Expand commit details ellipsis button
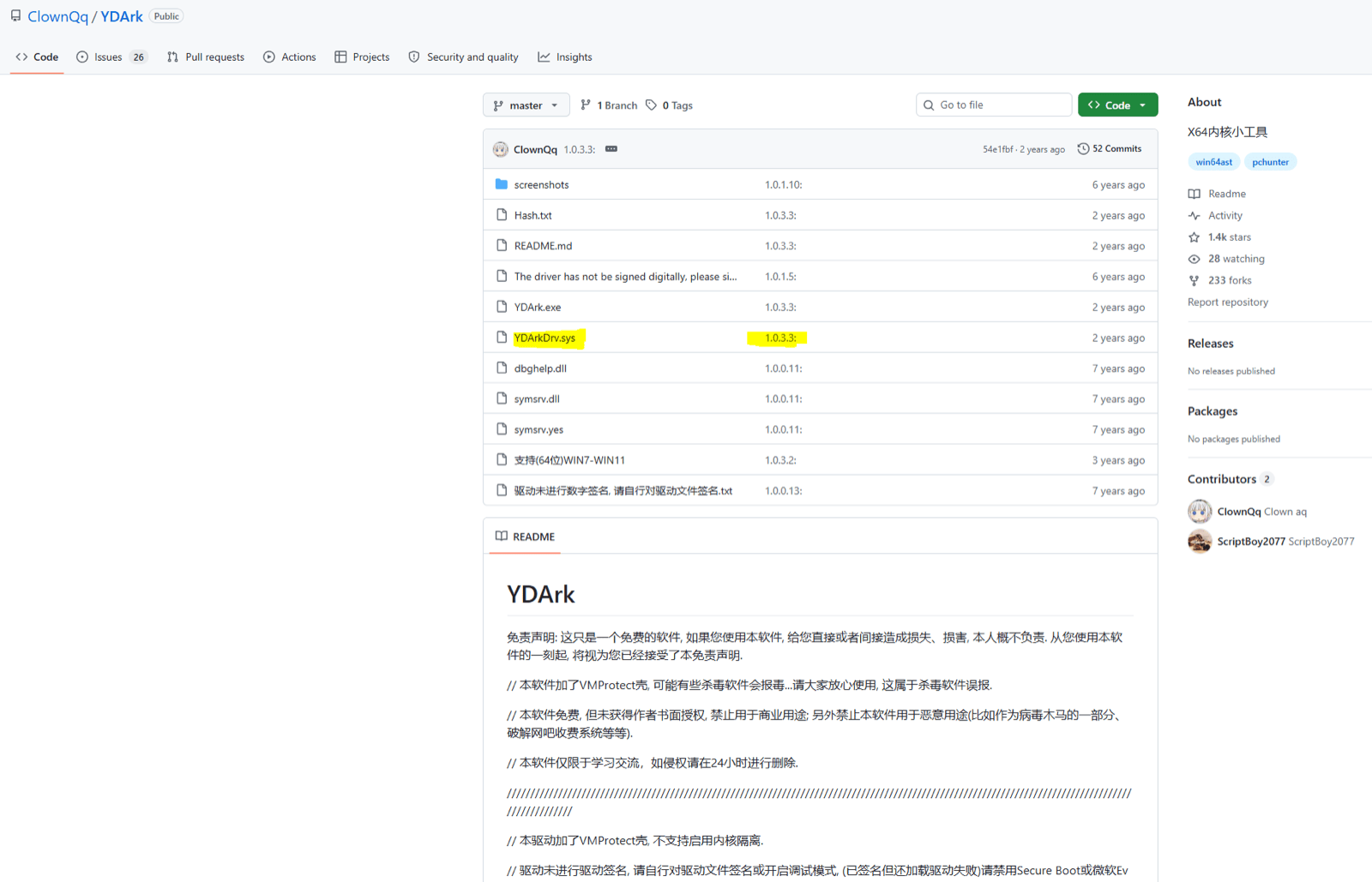Image resolution: width=1372 pixels, height=882 pixels. tap(611, 149)
